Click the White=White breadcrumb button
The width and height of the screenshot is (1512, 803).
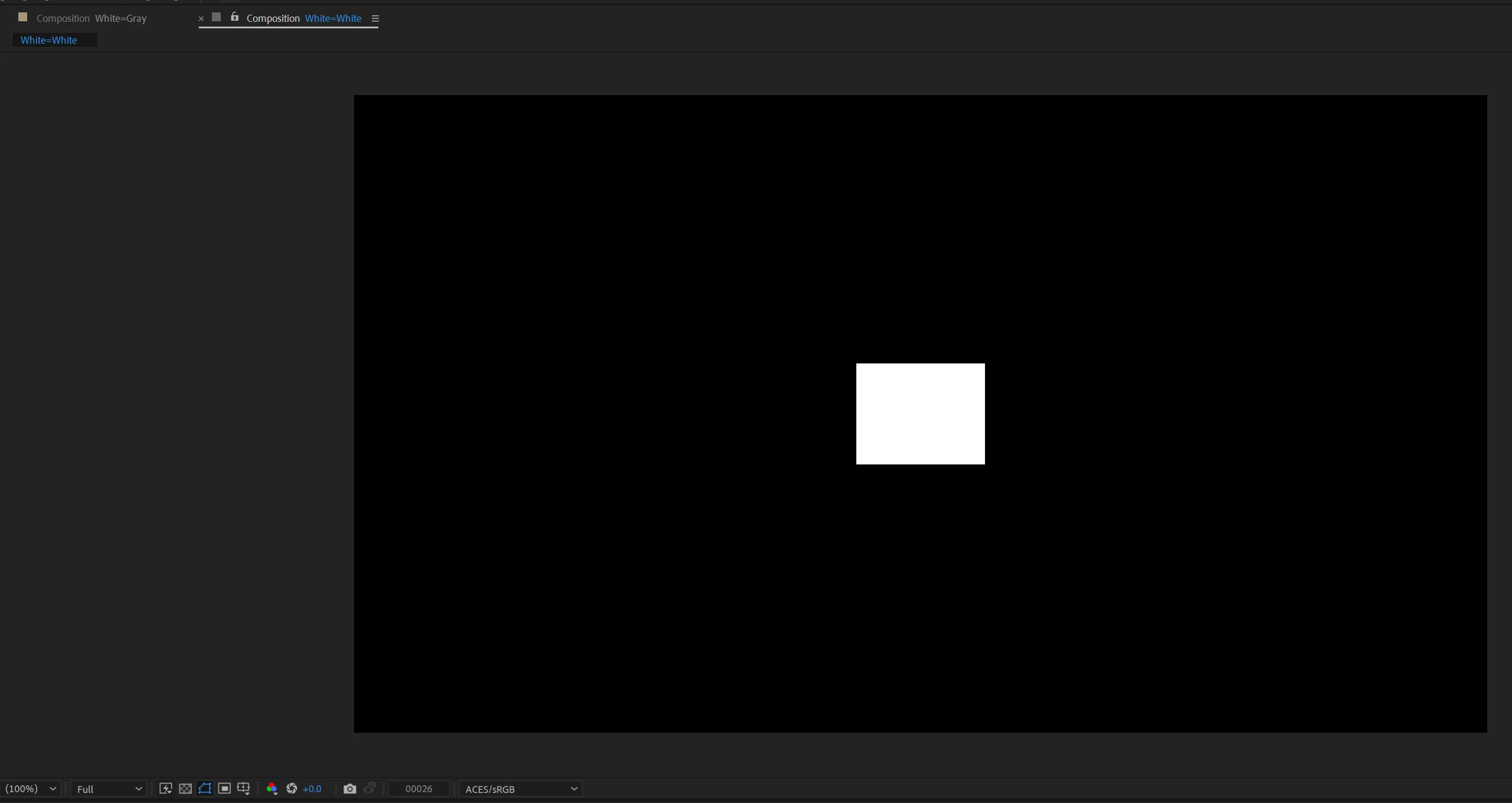click(49, 40)
